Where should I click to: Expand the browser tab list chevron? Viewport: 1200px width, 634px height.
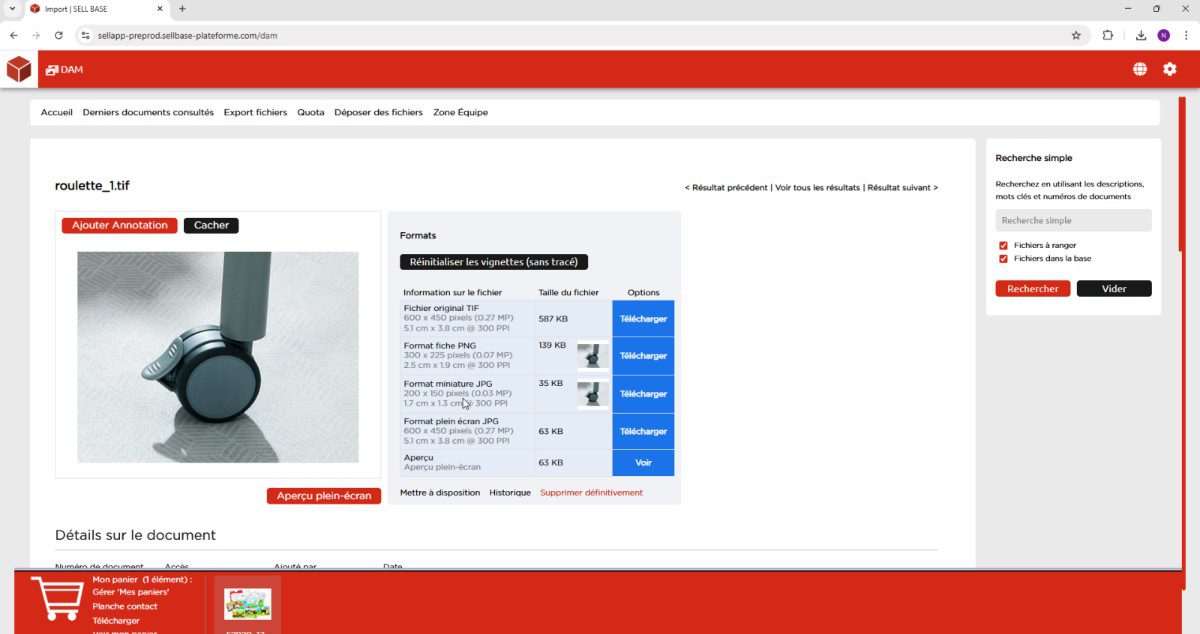[x=11, y=8]
